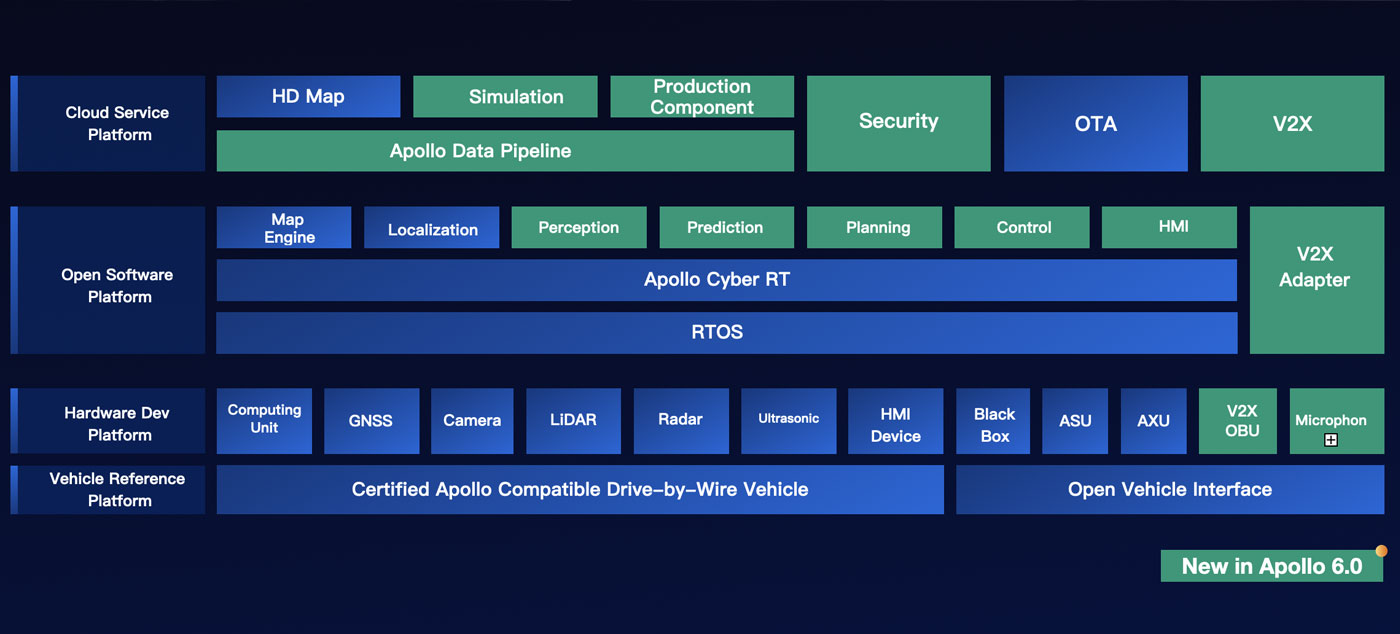Viewport: 1400px width, 634px height.
Task: Click the RTOS bar
Action: click(x=727, y=333)
